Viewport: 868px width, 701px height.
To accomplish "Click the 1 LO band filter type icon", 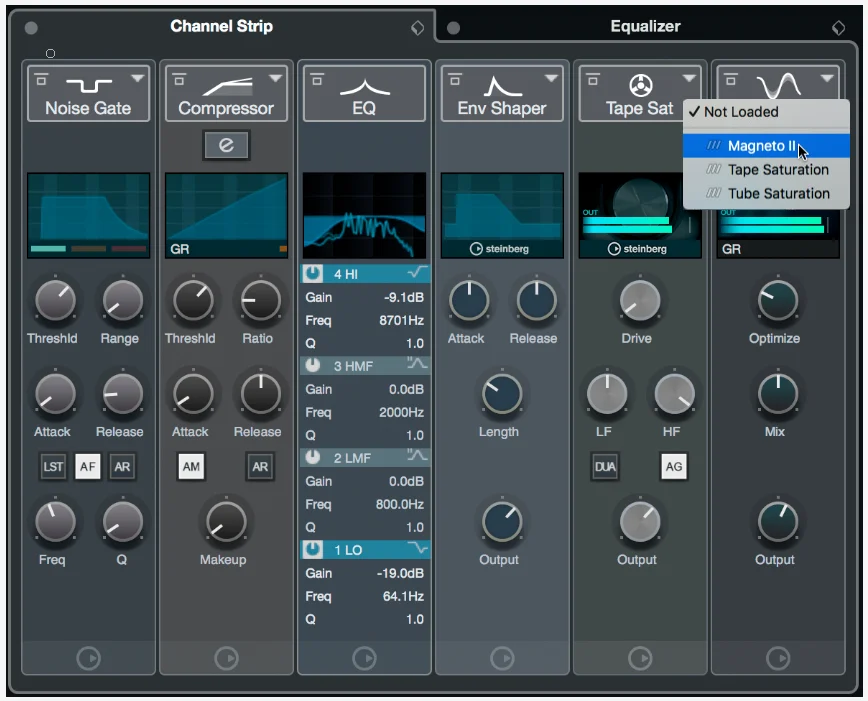I will [x=417, y=549].
